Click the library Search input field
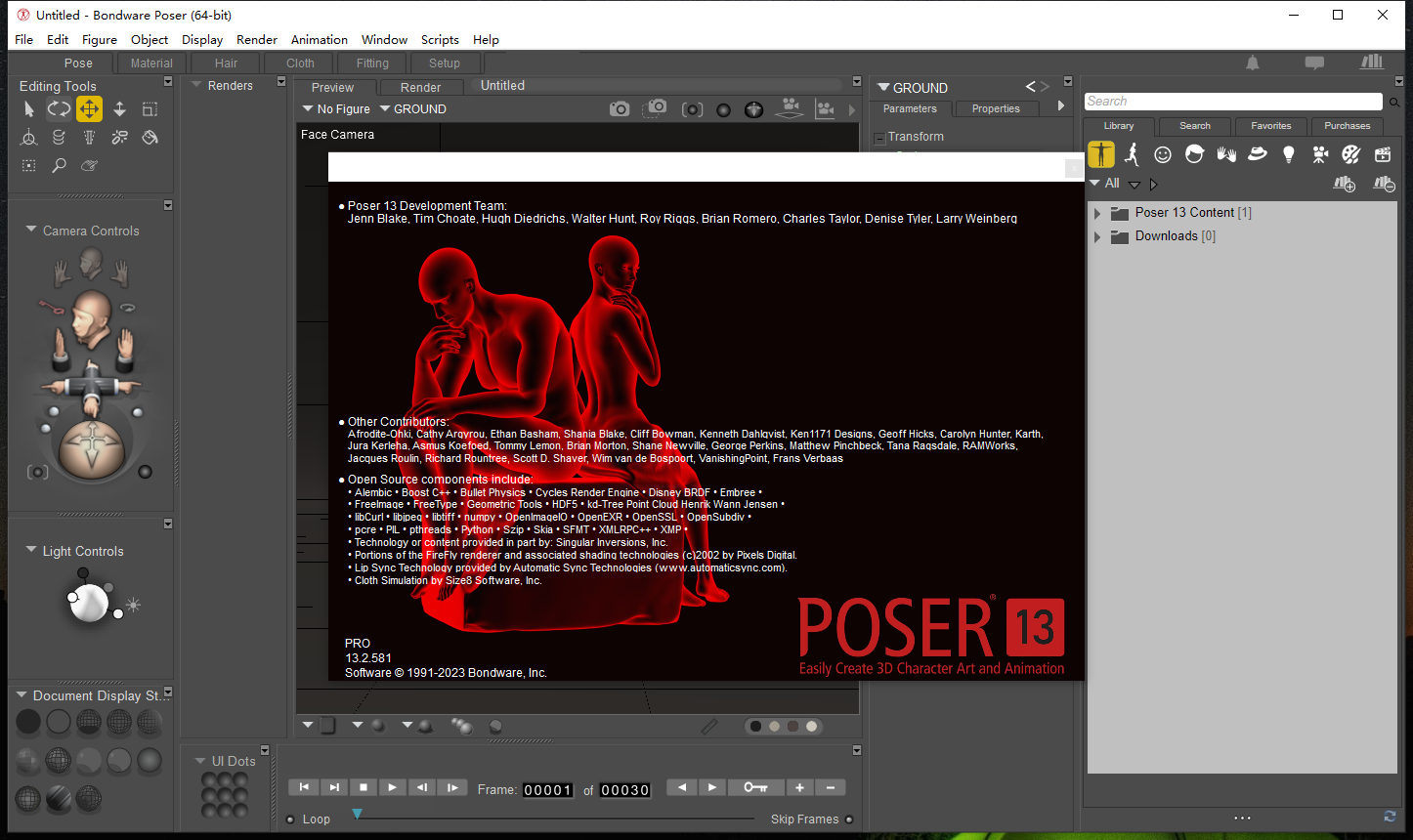1413x840 pixels. 1234,102
